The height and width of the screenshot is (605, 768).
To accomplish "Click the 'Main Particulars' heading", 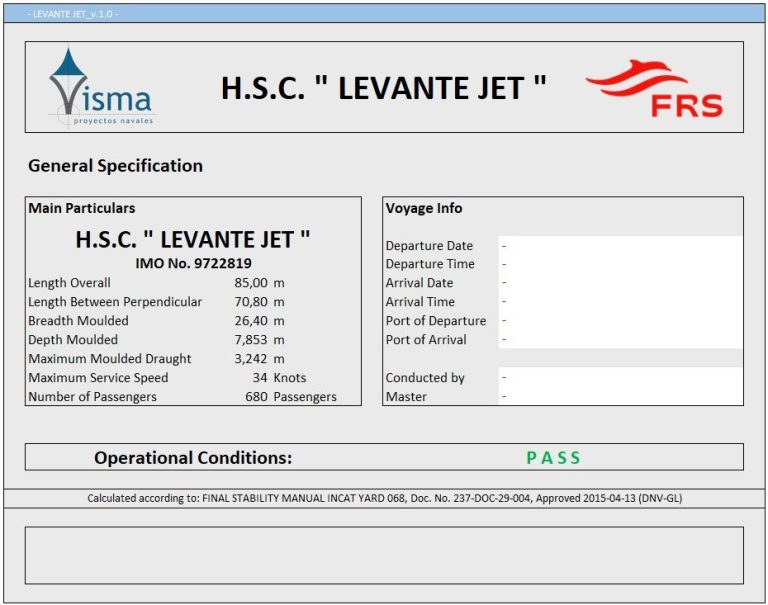I will (x=82, y=208).
